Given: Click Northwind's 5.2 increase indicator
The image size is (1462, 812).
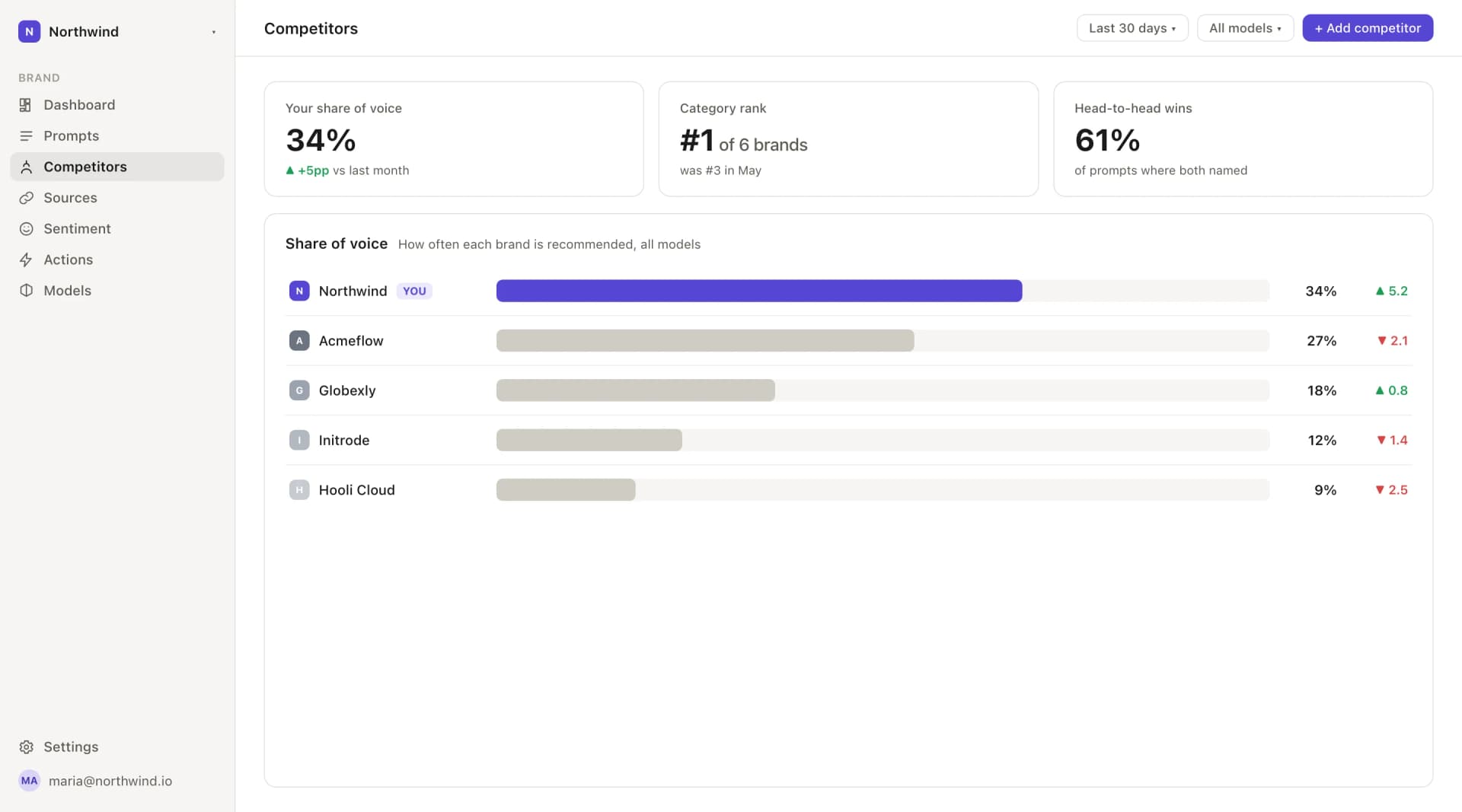Looking at the screenshot, I should [x=1391, y=291].
